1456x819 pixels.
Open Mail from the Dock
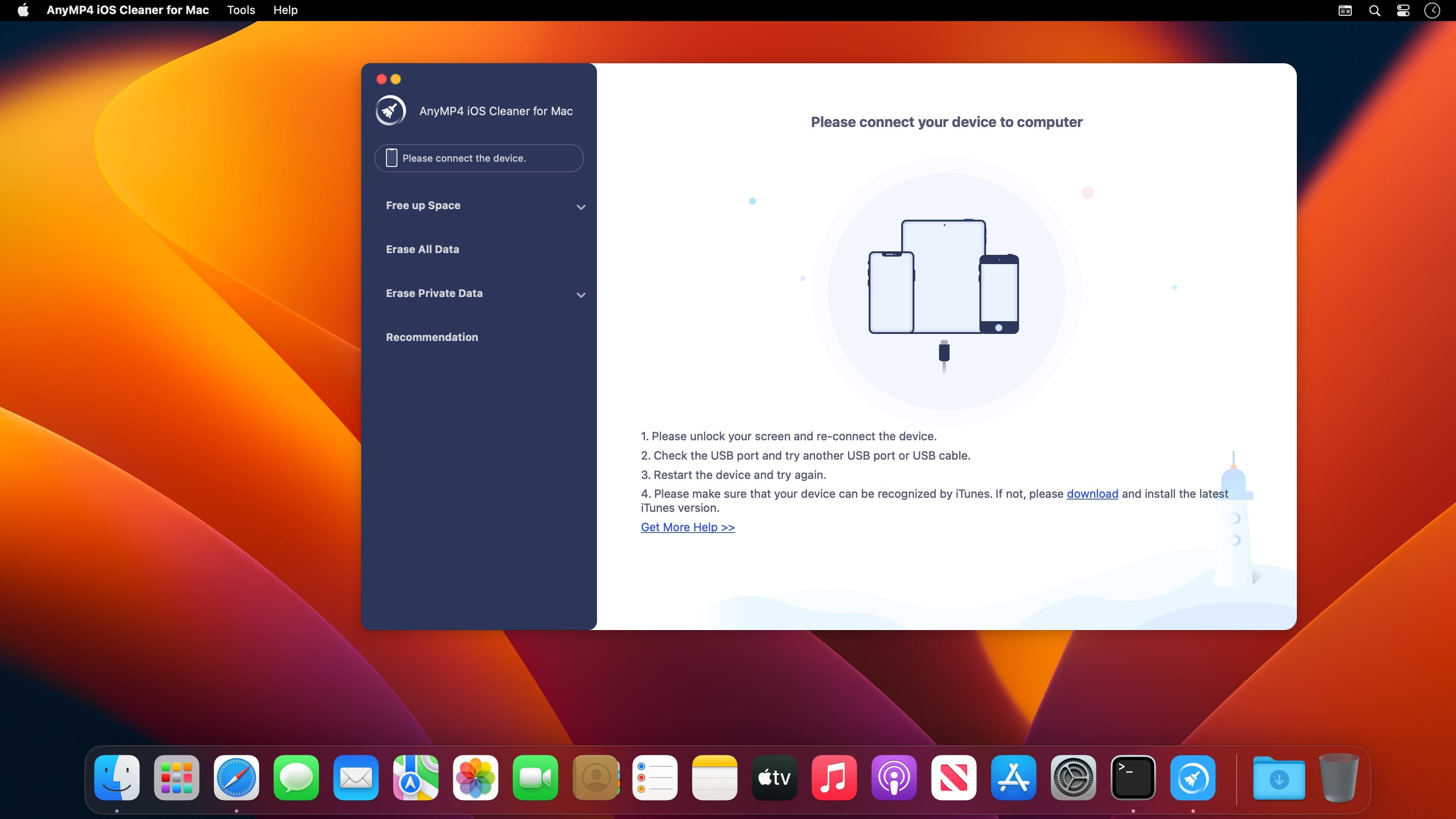tap(356, 777)
